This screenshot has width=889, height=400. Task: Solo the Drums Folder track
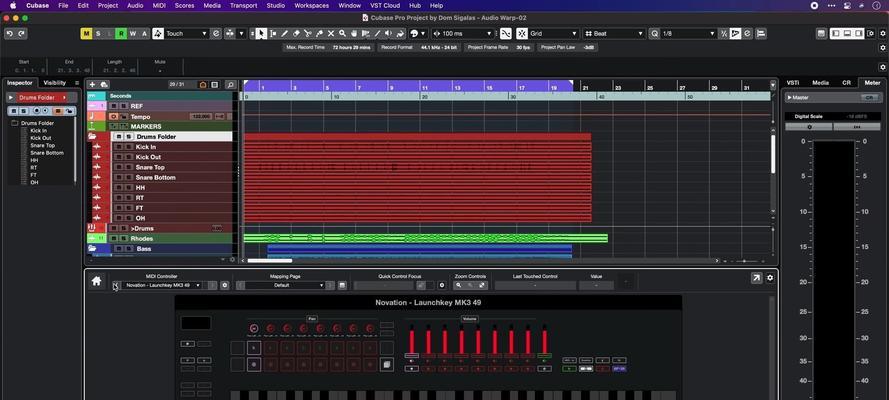tap(128, 137)
